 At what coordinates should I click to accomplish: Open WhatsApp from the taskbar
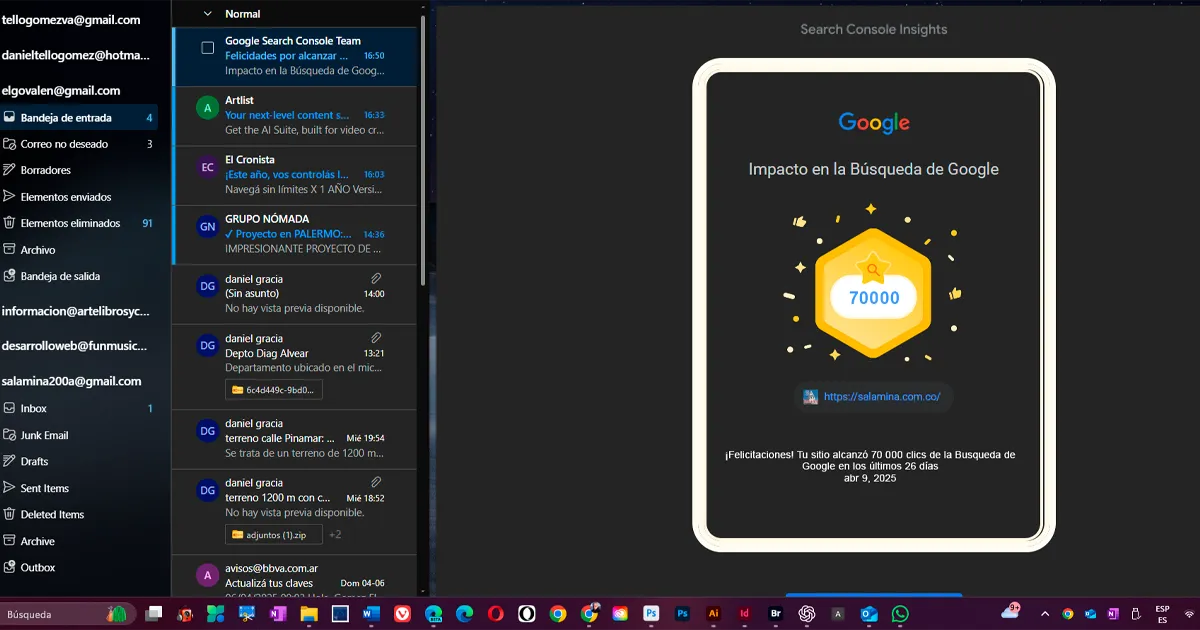click(x=900, y=614)
